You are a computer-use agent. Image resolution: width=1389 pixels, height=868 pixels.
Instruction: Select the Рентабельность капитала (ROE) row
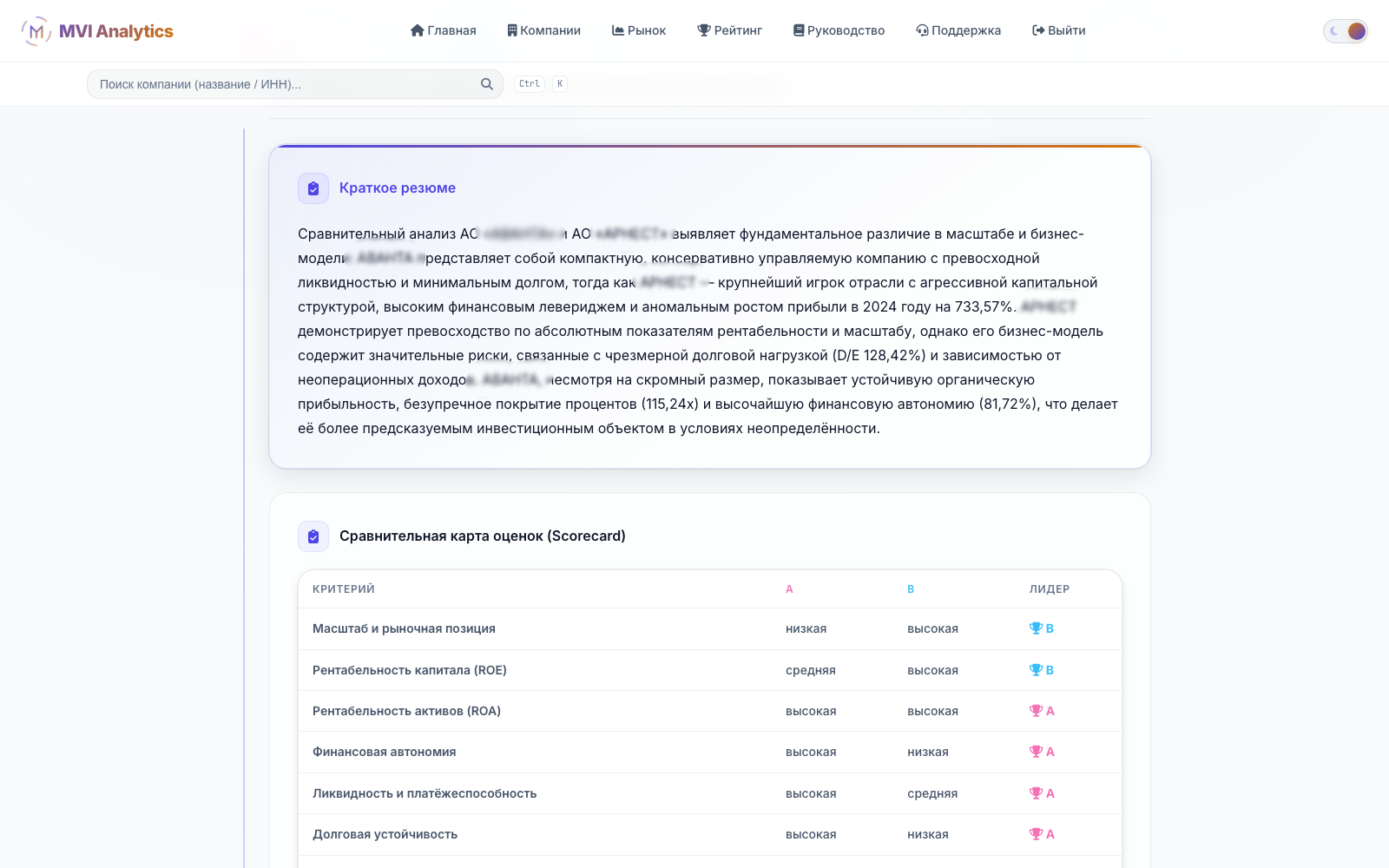point(710,670)
